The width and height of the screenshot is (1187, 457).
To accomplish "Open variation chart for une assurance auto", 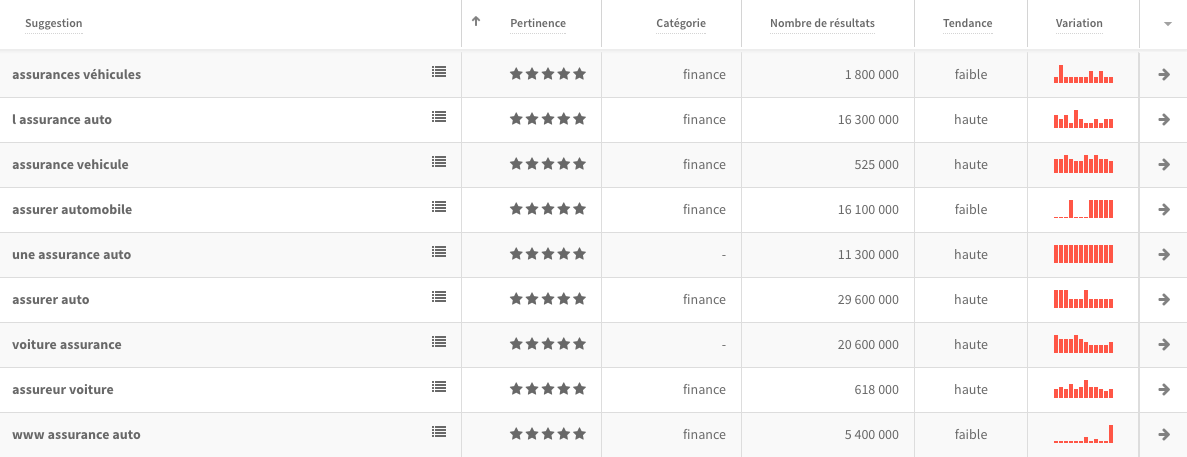I will tap(1083, 253).
